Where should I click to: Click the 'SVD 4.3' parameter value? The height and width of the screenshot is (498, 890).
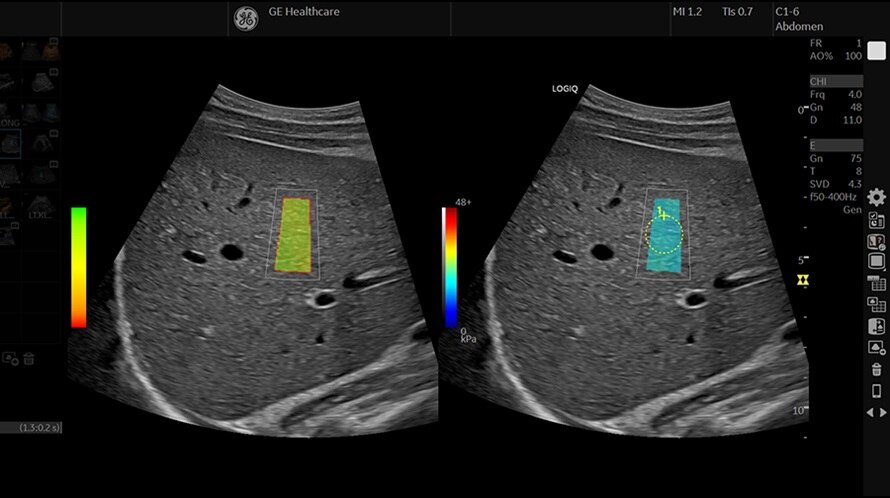(836, 184)
